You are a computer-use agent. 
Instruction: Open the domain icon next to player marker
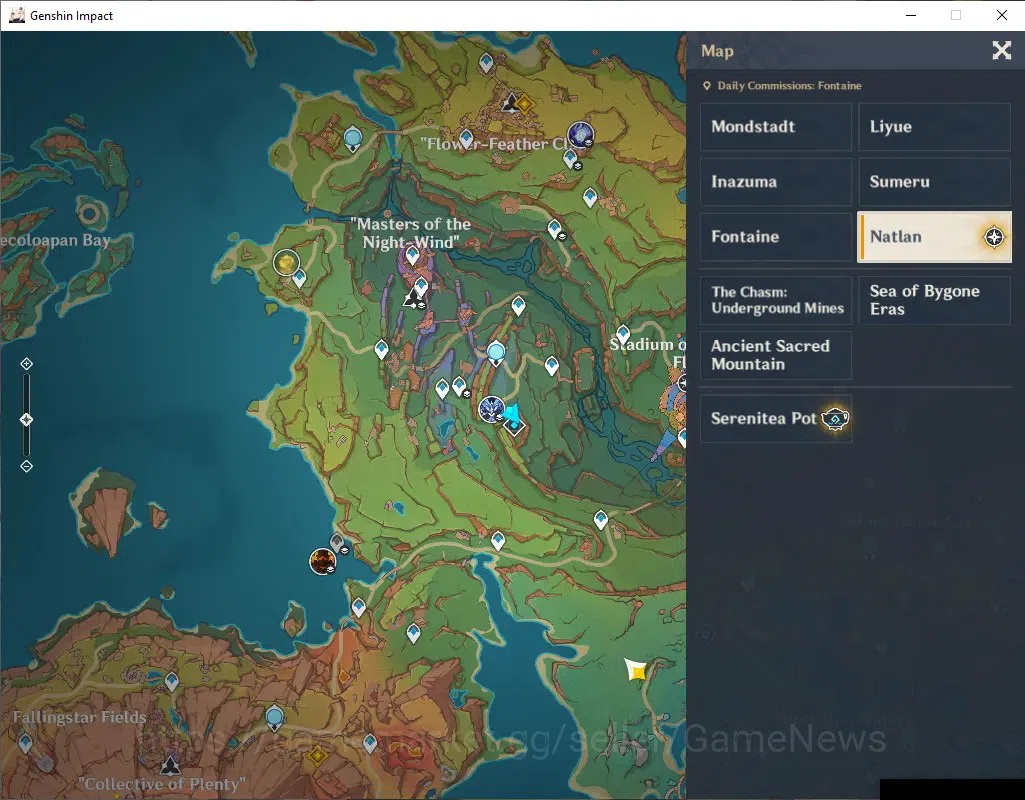click(x=492, y=410)
